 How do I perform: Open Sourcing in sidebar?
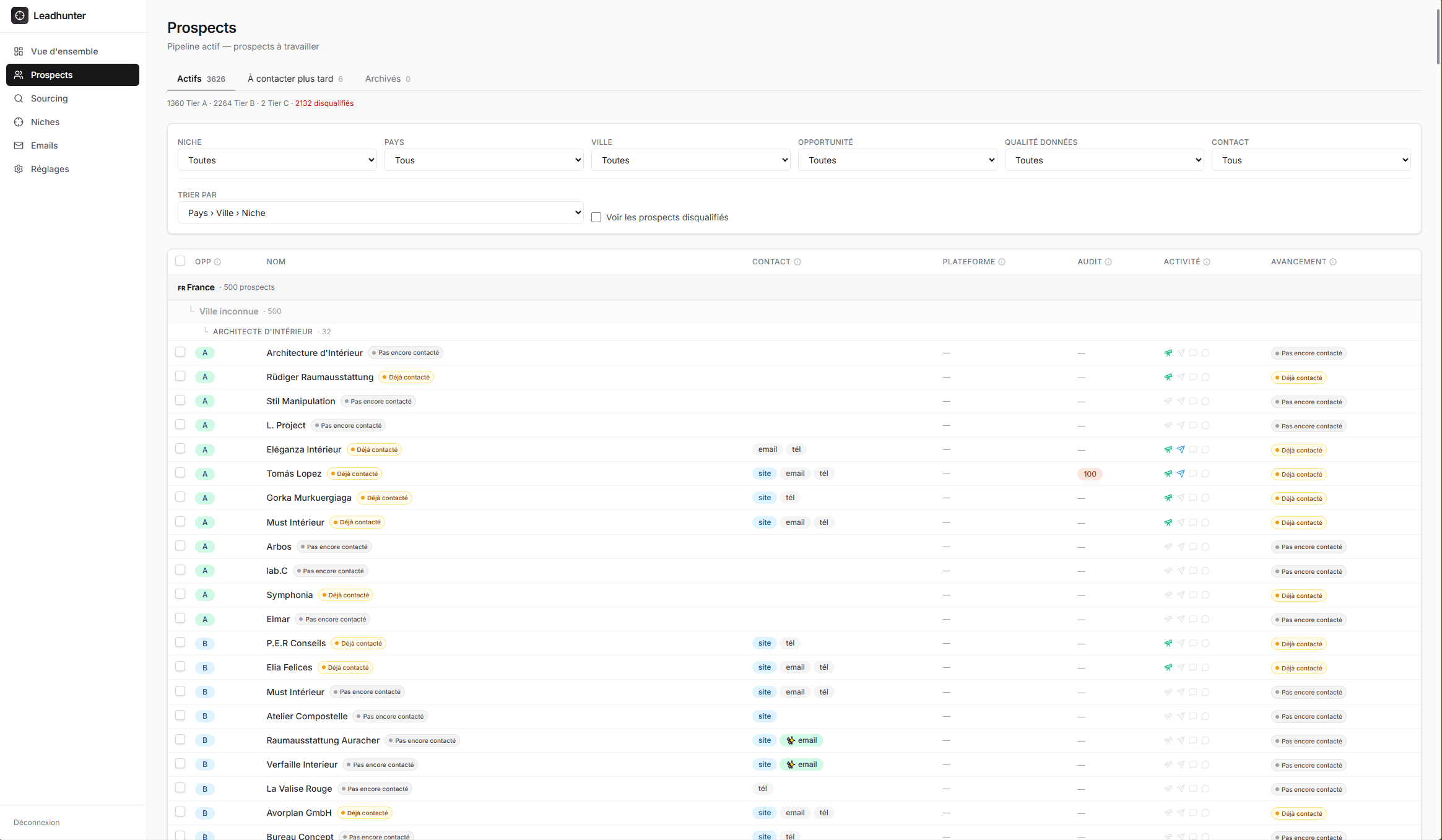(72, 98)
